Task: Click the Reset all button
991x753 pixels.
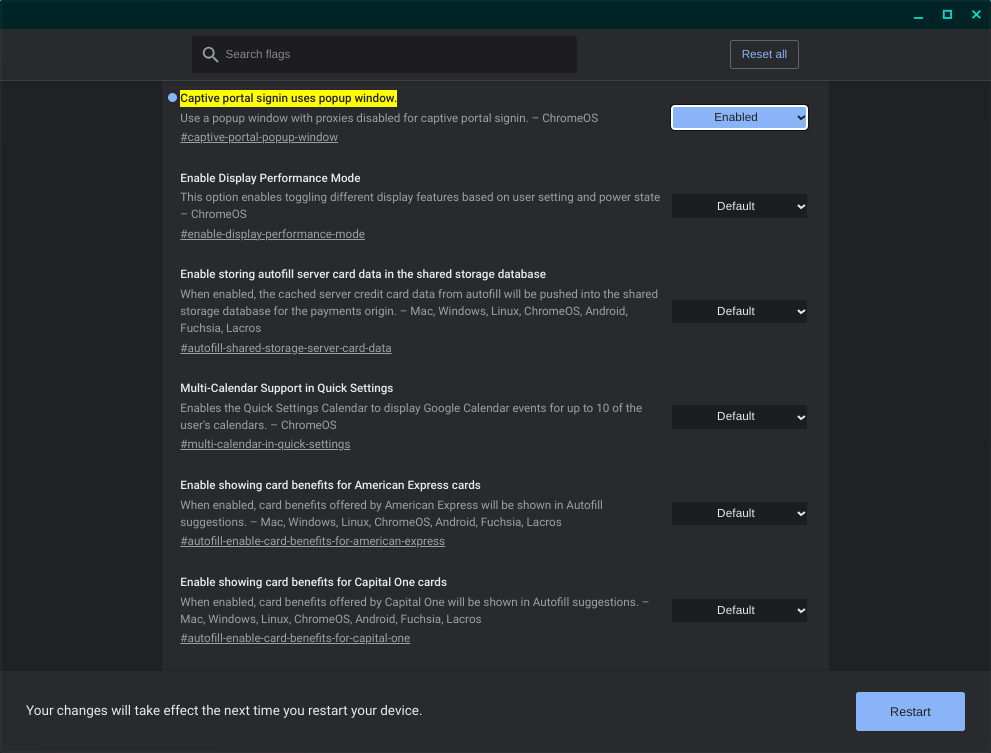Action: click(764, 54)
